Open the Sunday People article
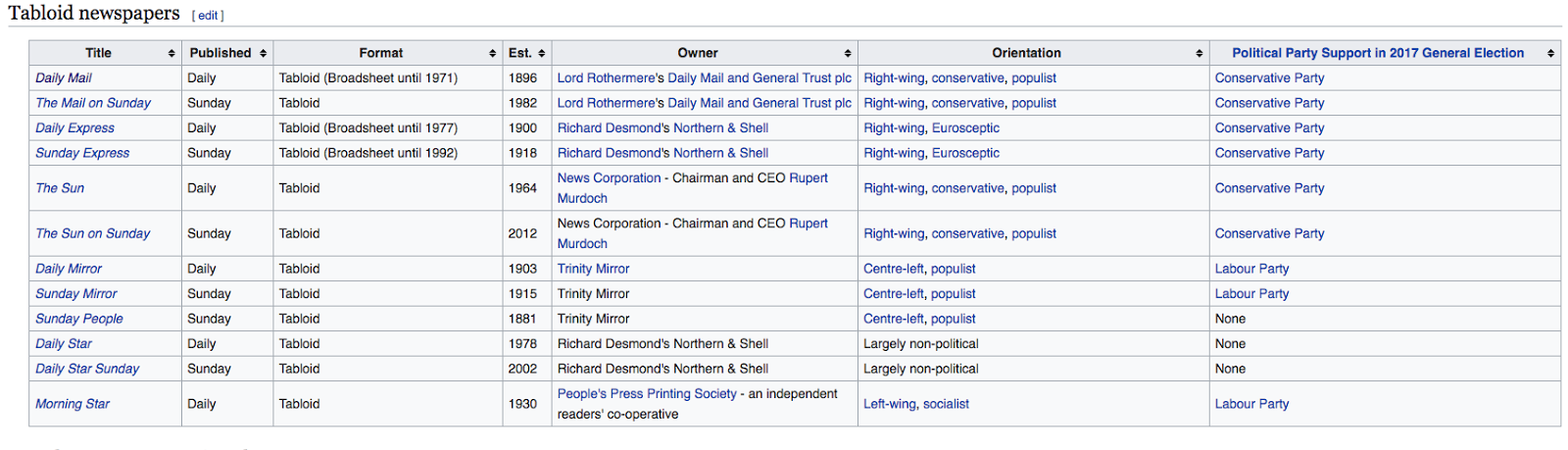1568x450 pixels. click(79, 319)
